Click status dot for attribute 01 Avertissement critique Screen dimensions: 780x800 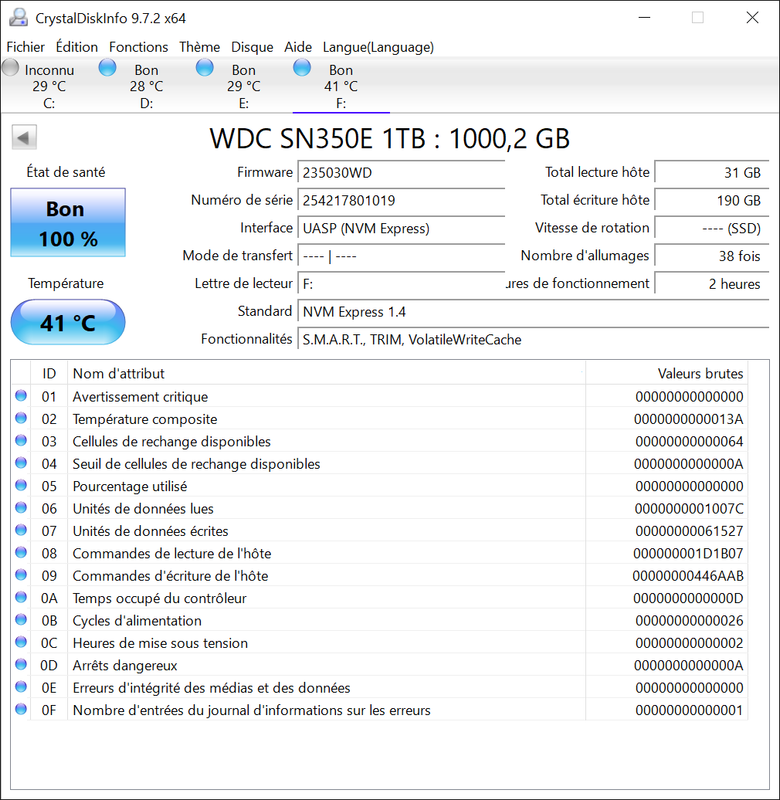point(21,395)
